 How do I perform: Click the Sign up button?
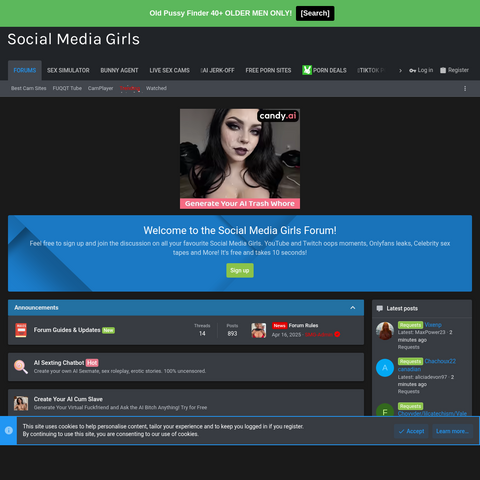[x=240, y=270]
